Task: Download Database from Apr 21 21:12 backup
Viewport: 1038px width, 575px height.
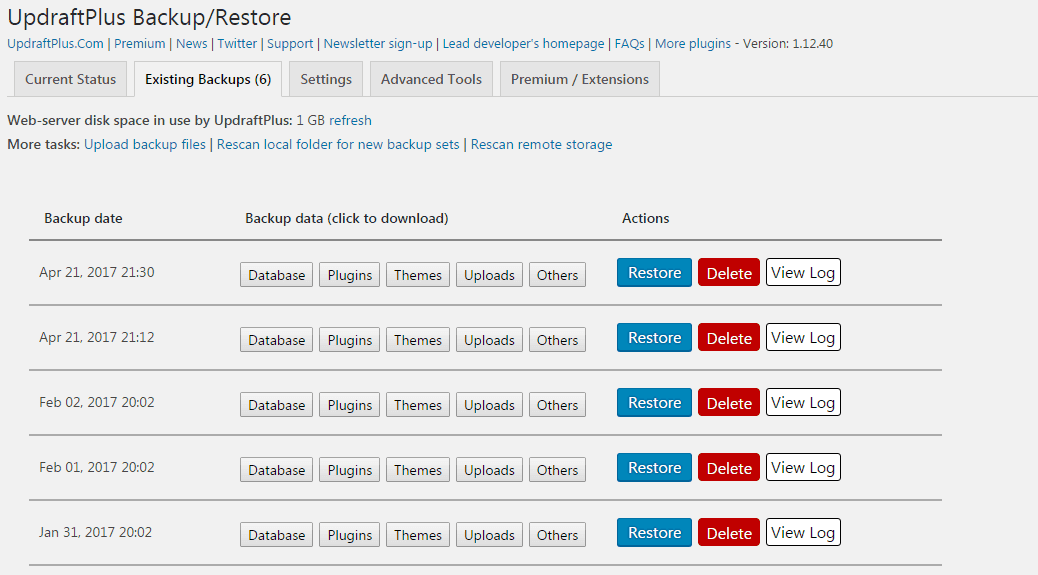Action: coord(276,340)
